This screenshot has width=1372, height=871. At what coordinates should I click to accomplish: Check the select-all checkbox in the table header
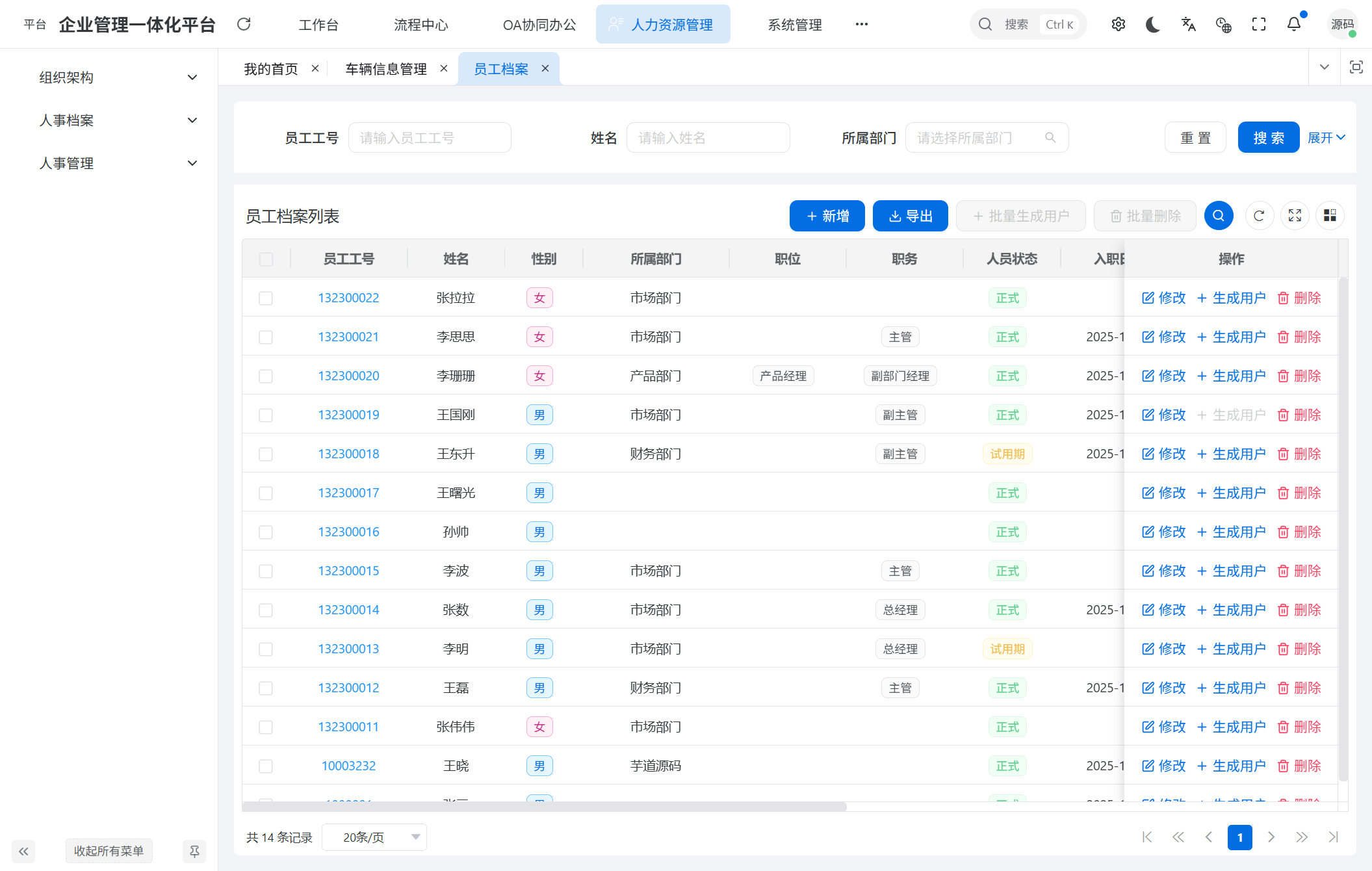(266, 259)
